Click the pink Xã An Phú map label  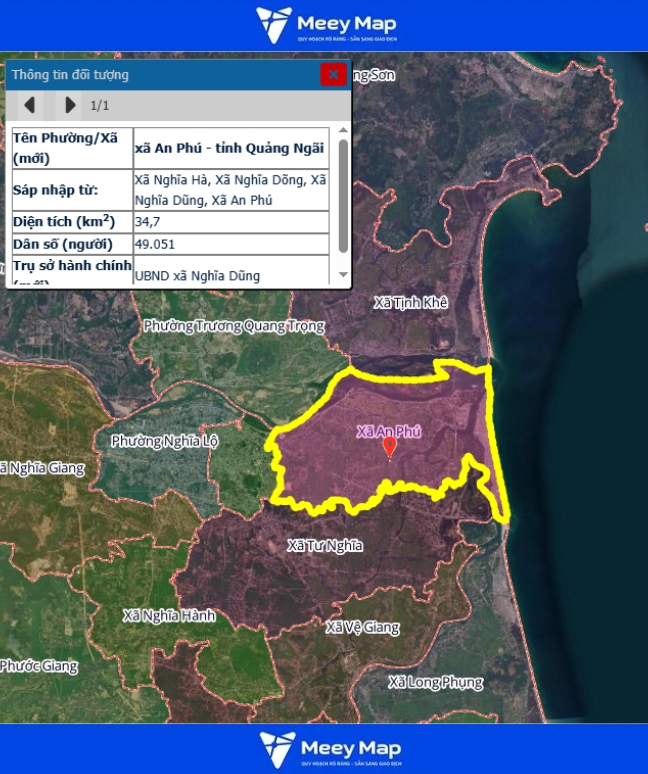389,431
